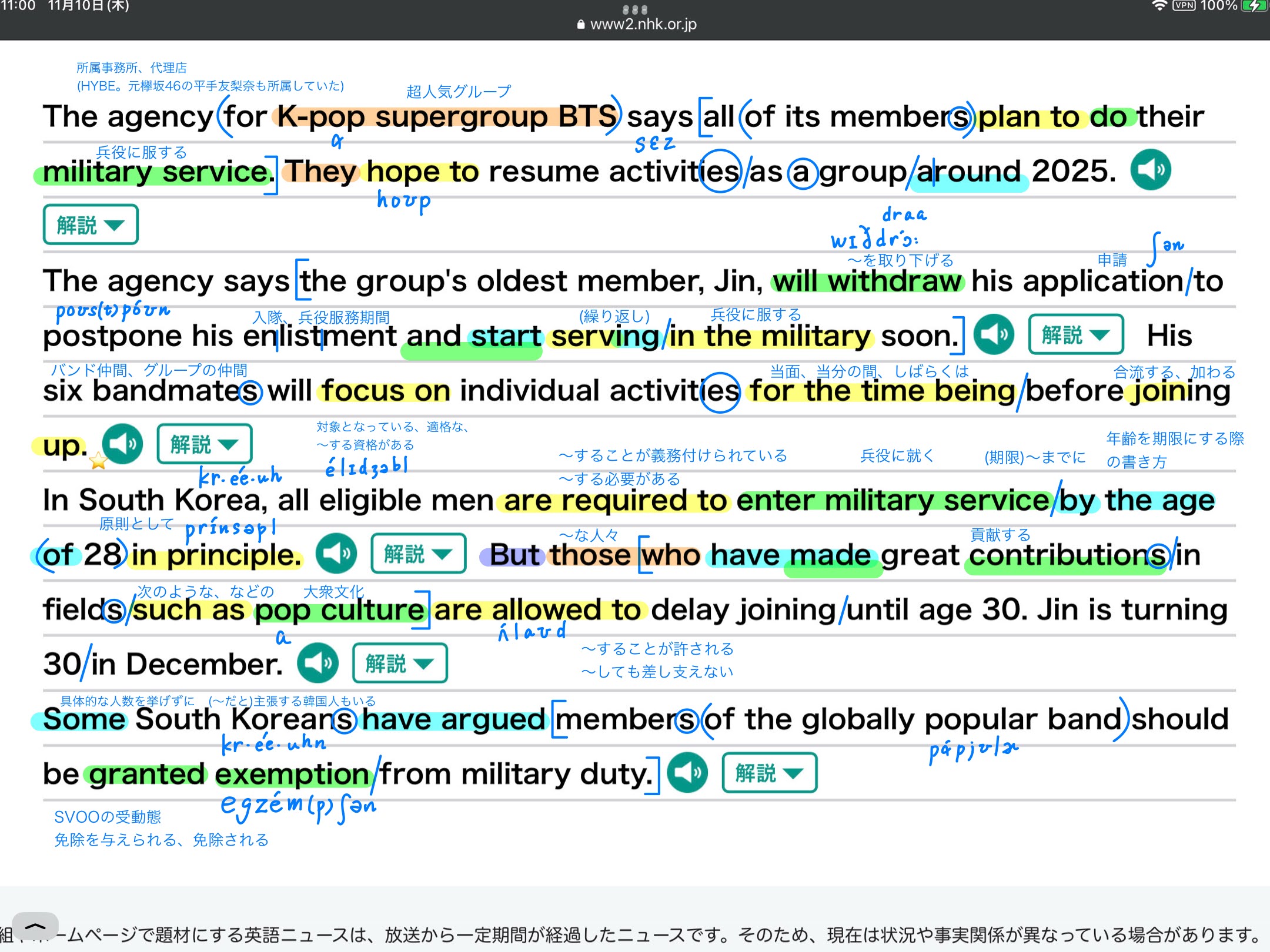Play audio for sentence ending 'around 2025.'
Image resolution: width=1270 pixels, height=952 pixels.
pos(1151,170)
